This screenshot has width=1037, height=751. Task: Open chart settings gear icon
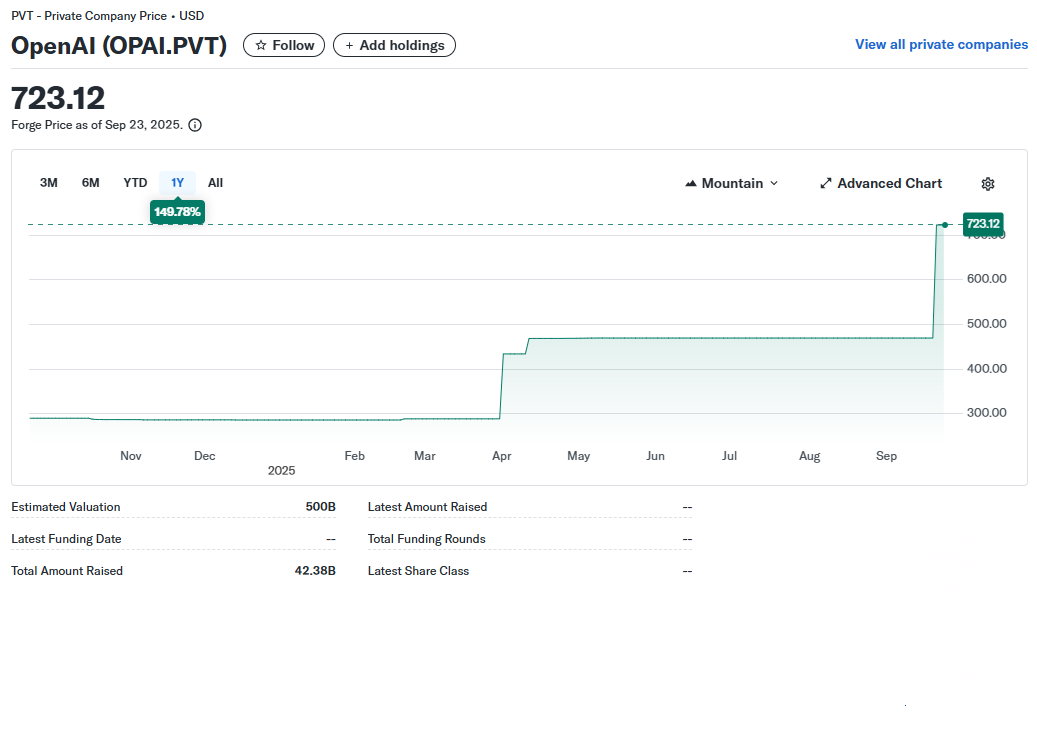[x=988, y=184]
